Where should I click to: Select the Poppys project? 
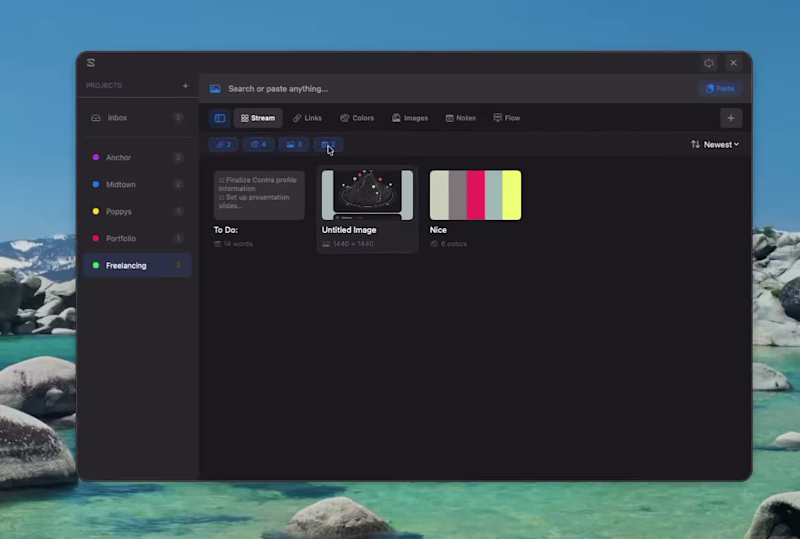pos(137,211)
